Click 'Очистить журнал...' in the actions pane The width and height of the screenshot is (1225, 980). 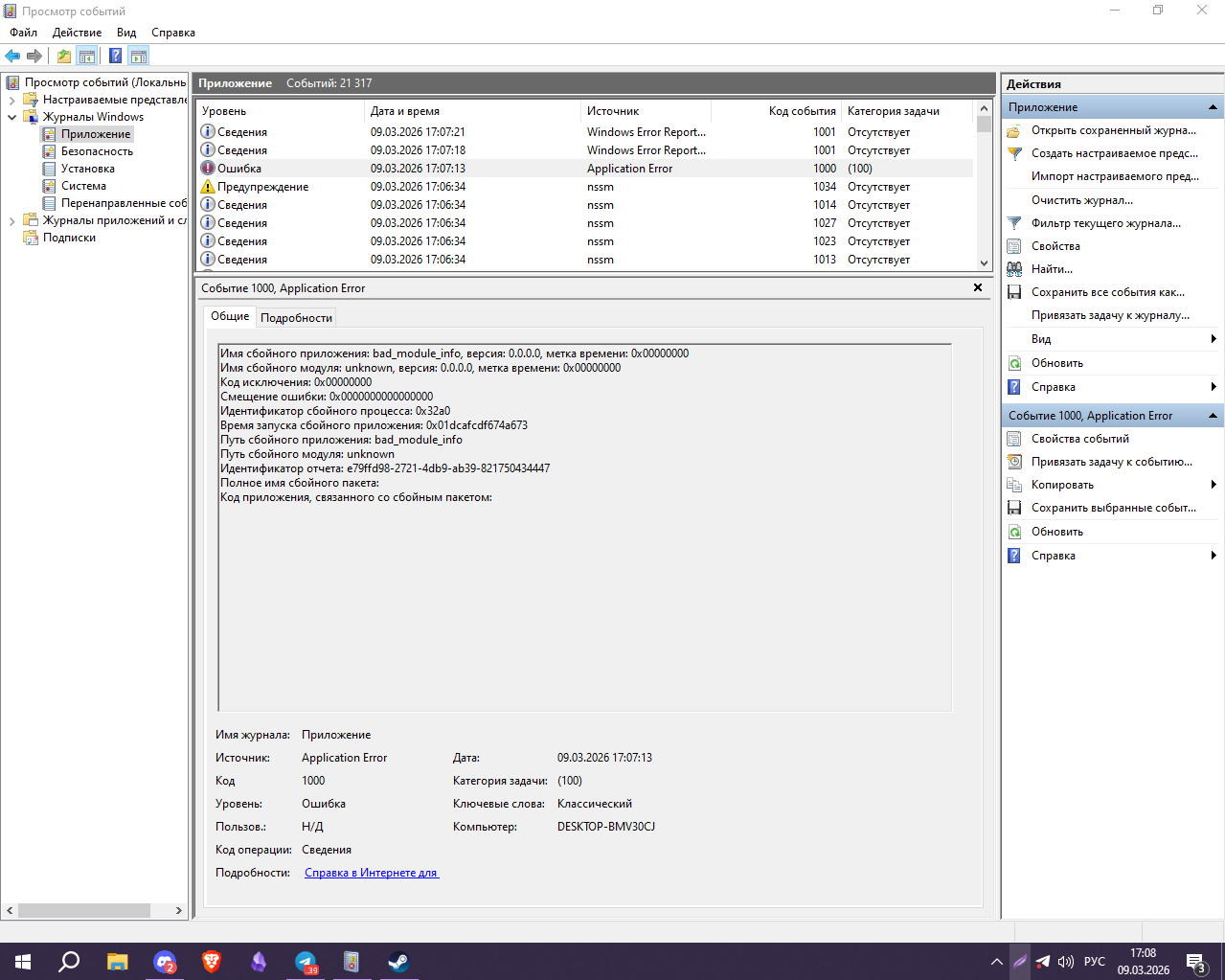pos(1081,200)
